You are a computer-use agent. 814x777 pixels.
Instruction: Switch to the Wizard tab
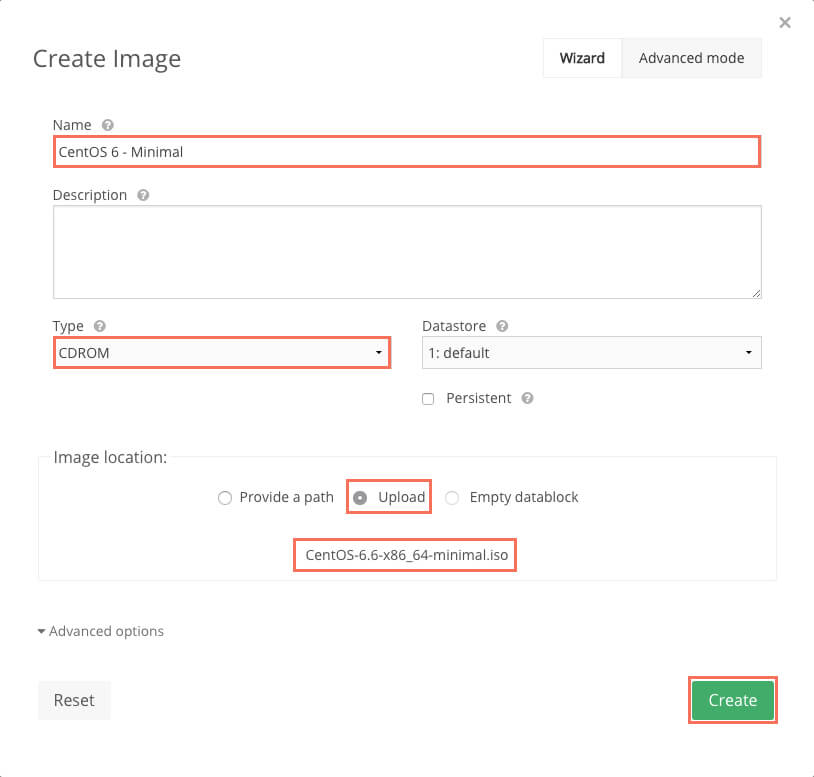coord(582,58)
